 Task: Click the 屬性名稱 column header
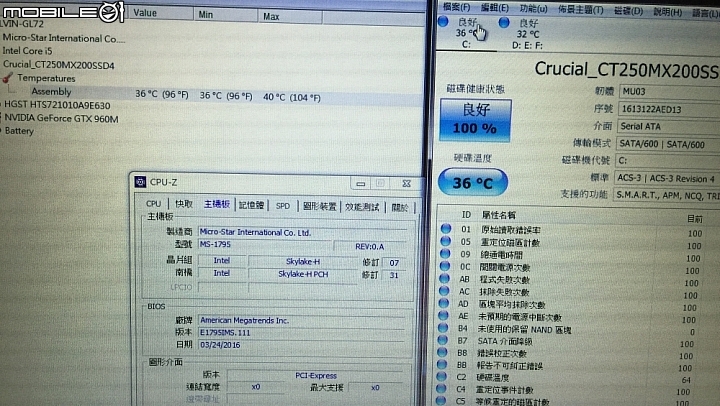tap(499, 215)
